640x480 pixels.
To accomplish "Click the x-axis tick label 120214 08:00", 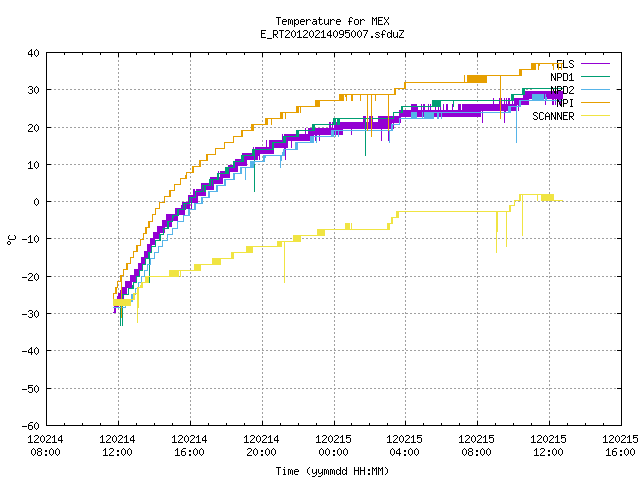I will [45, 446].
